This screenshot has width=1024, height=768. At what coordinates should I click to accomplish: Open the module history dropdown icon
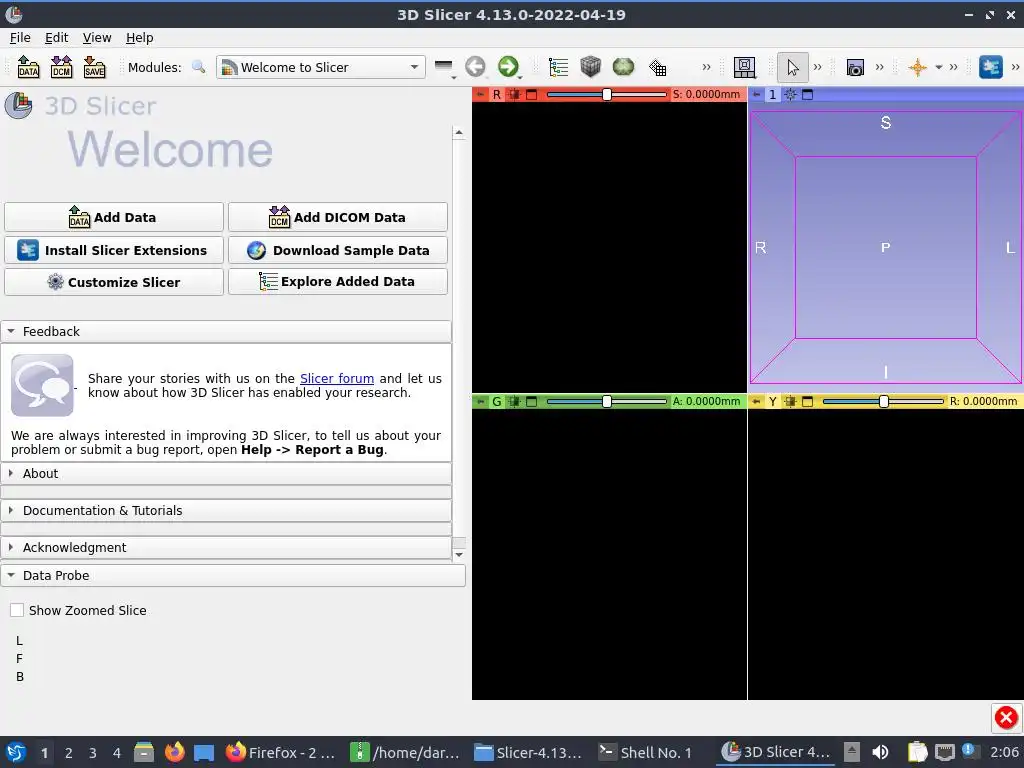444,67
